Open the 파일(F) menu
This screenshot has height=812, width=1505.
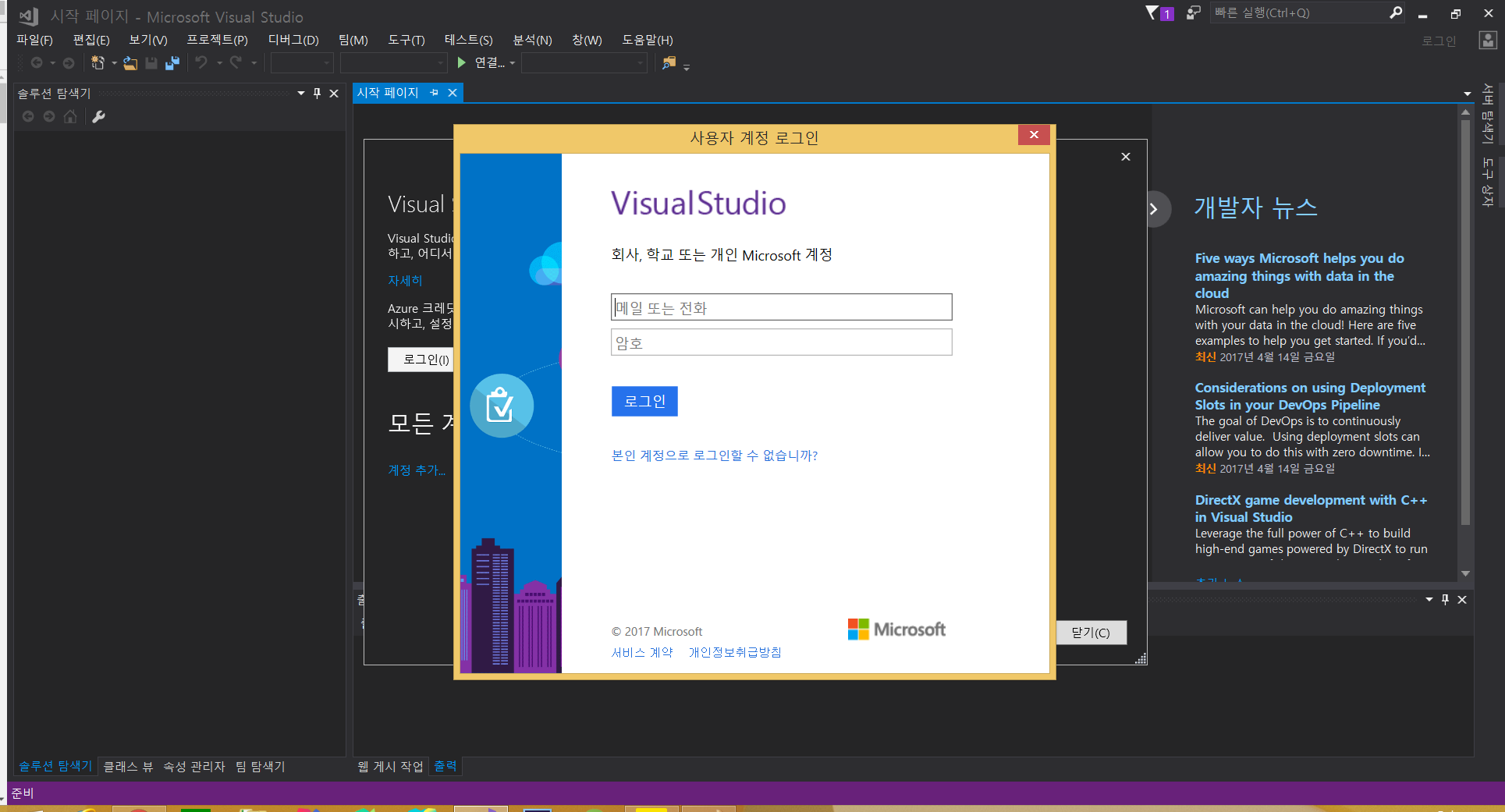[34, 40]
